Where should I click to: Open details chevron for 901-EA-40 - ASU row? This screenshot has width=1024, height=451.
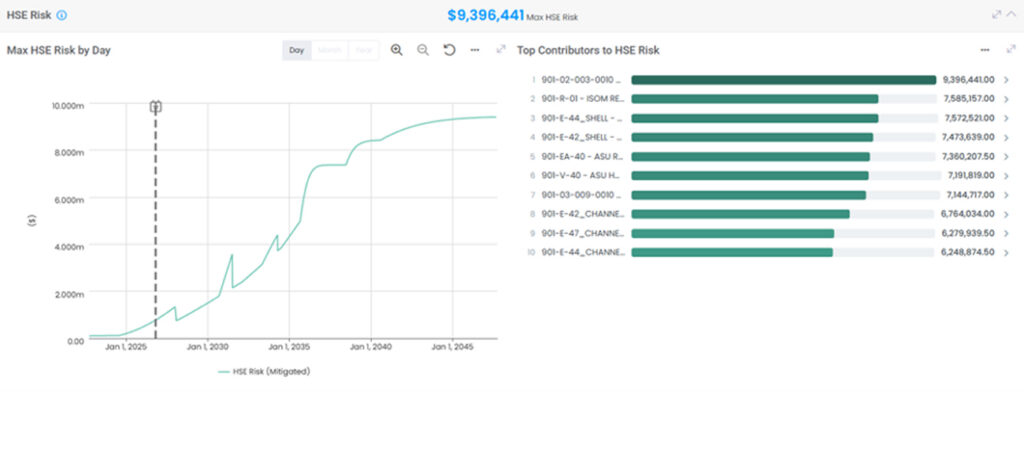click(1006, 157)
